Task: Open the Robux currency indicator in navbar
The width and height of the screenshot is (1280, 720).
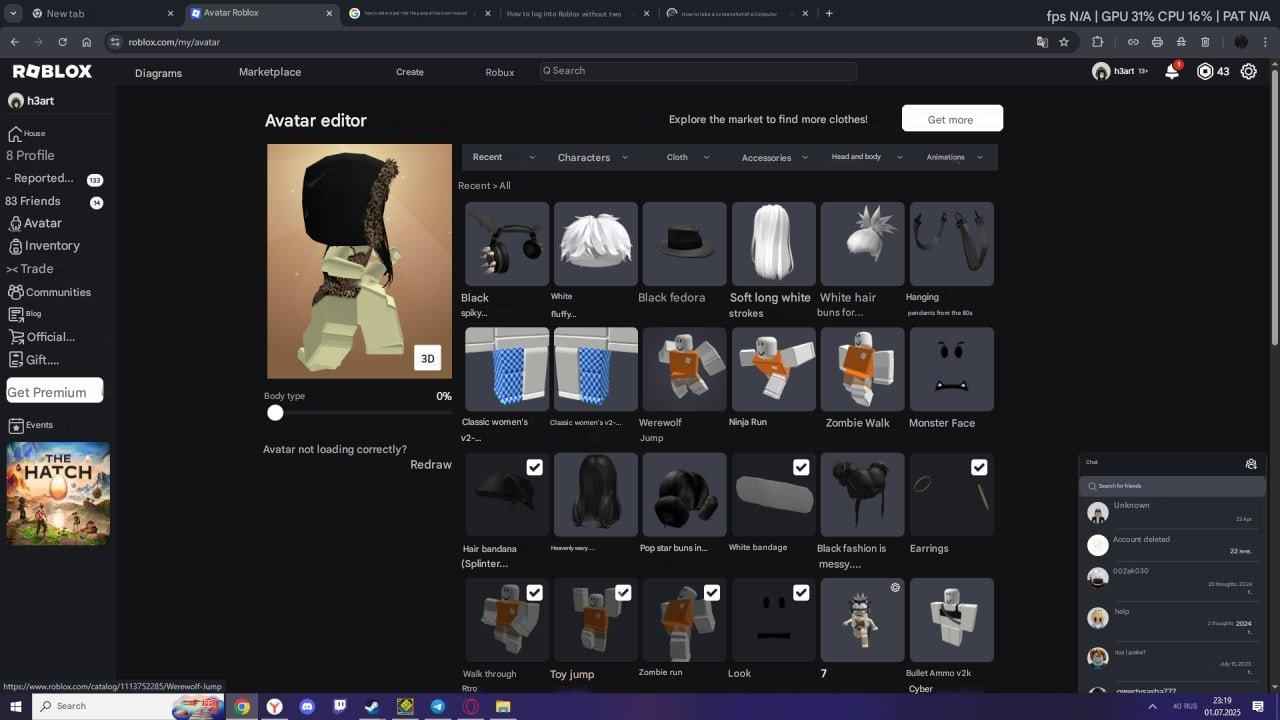Action: click(1213, 71)
